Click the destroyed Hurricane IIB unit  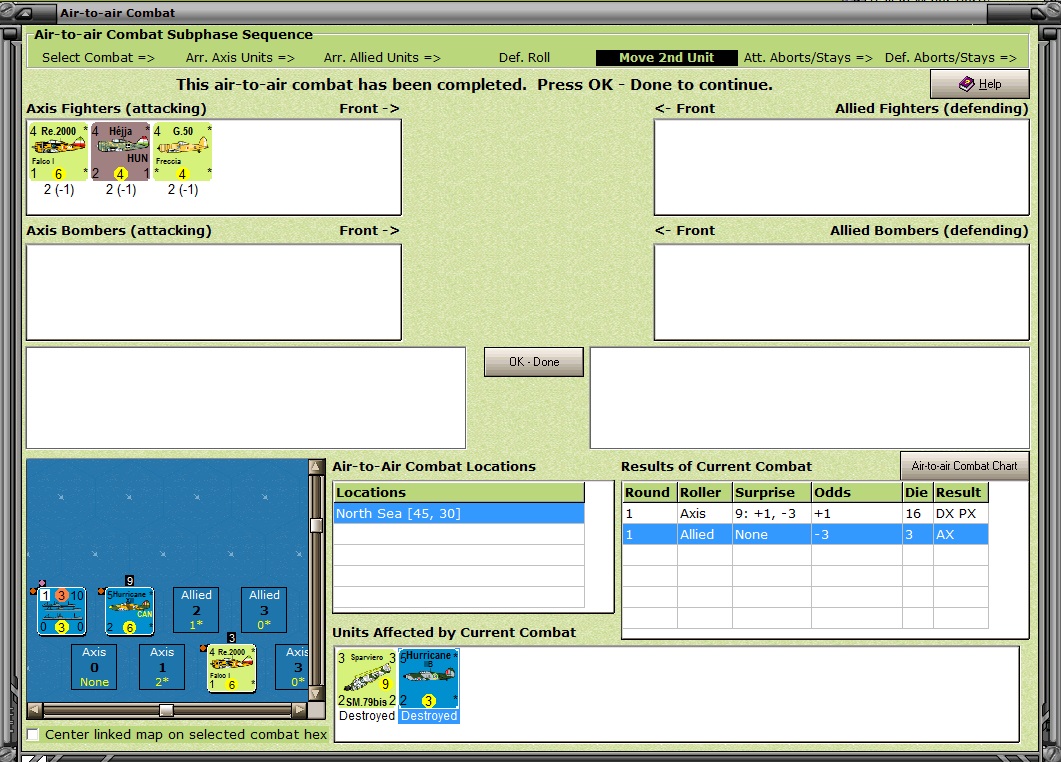(429, 679)
